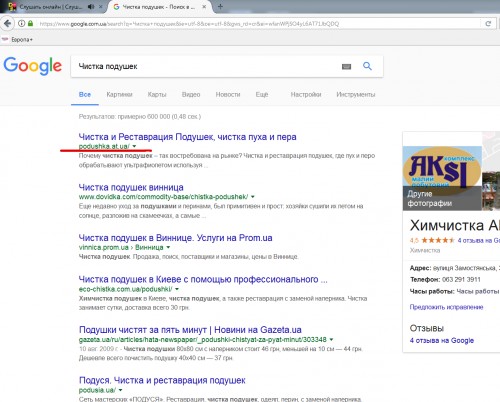Image resolution: width=500 pixels, height=402 pixels.
Task: Open the Настройки menu
Action: [306, 95]
